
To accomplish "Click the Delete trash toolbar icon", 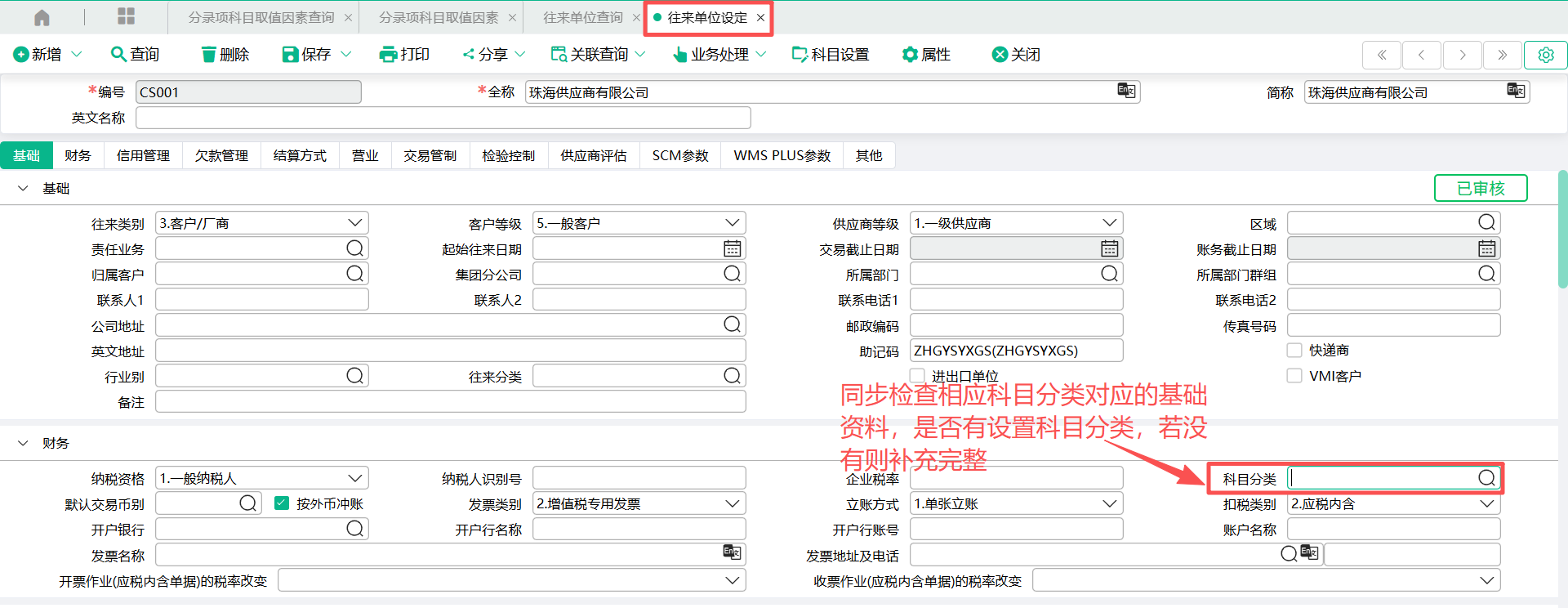I will 209,55.
